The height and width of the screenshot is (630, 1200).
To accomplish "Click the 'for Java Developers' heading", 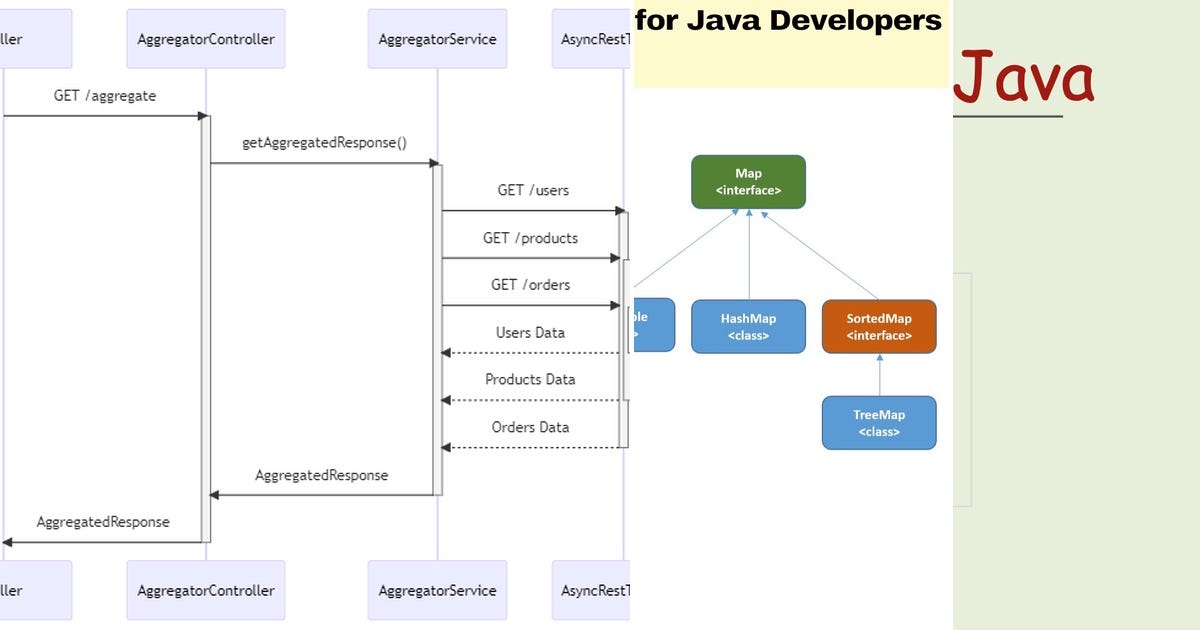I will [790, 19].
